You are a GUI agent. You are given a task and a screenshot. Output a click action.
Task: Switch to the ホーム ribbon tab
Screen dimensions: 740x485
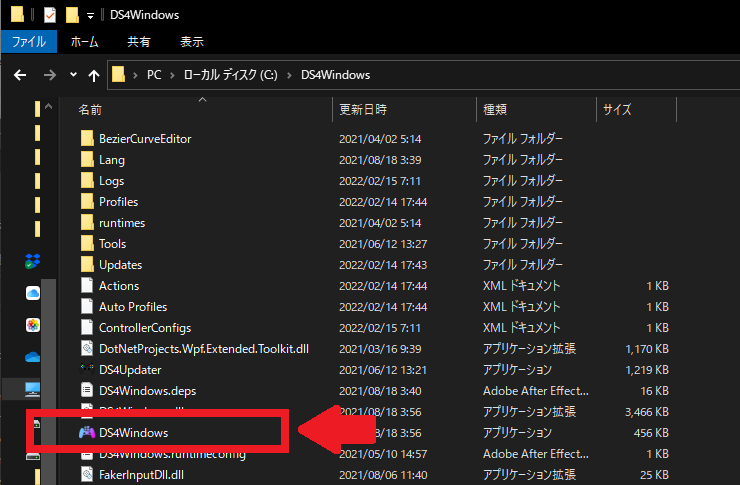click(84, 42)
